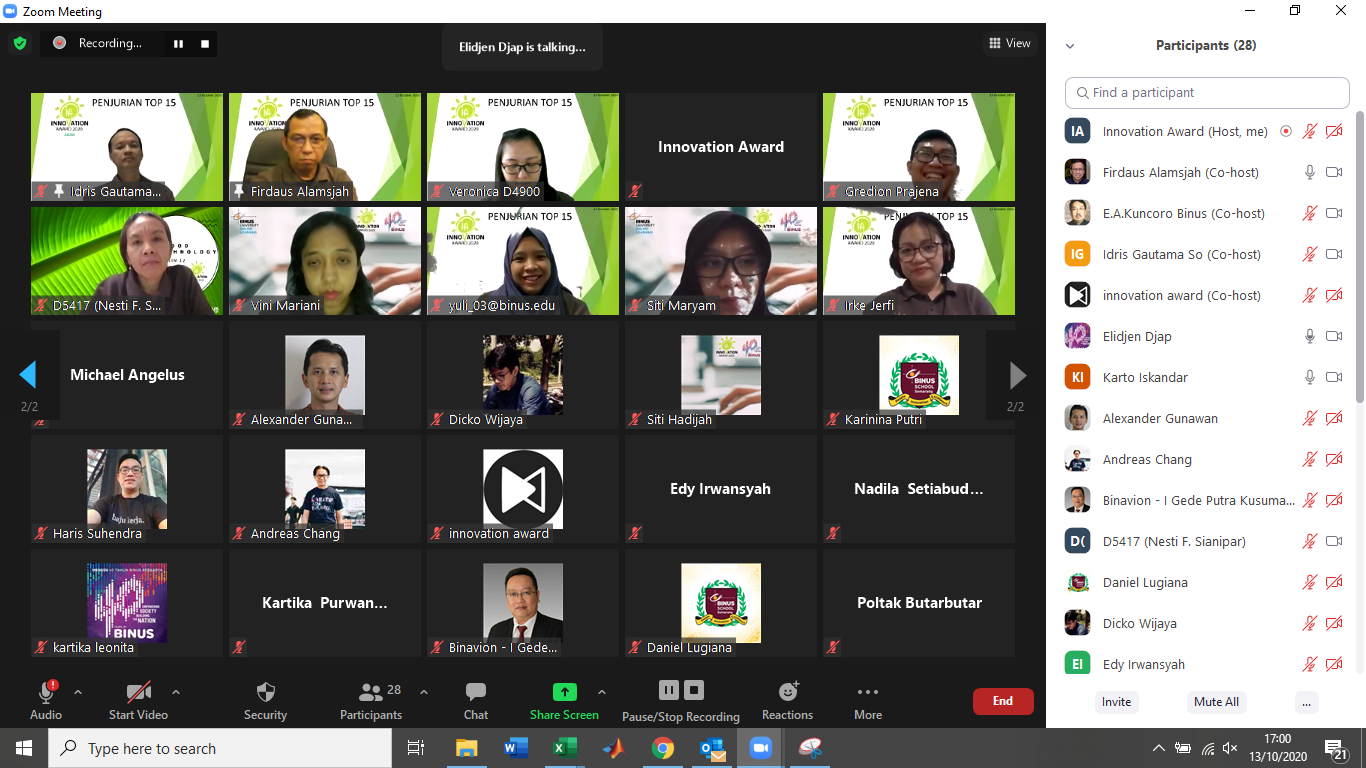Click the Find a participant search box
The height and width of the screenshot is (768, 1366).
coord(1207,92)
